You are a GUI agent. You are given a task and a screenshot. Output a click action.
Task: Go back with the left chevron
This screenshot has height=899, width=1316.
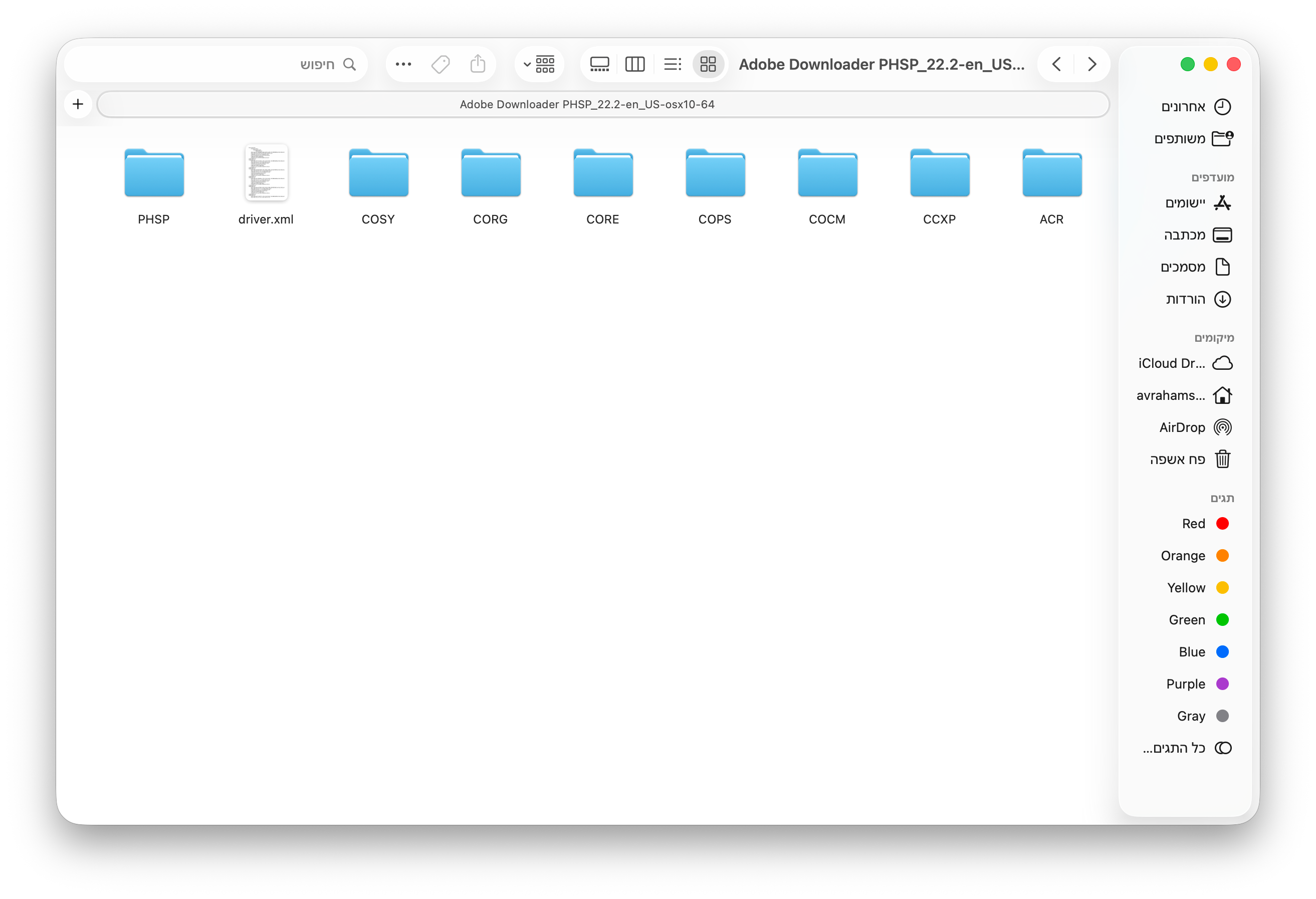point(1056,65)
